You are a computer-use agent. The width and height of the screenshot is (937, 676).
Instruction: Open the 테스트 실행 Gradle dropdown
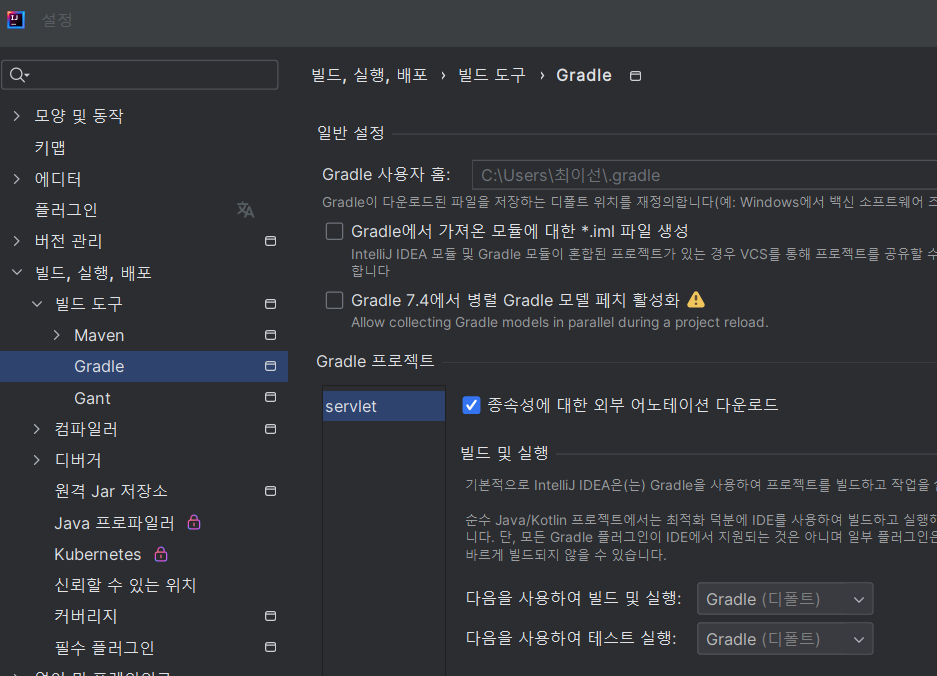tap(785, 639)
